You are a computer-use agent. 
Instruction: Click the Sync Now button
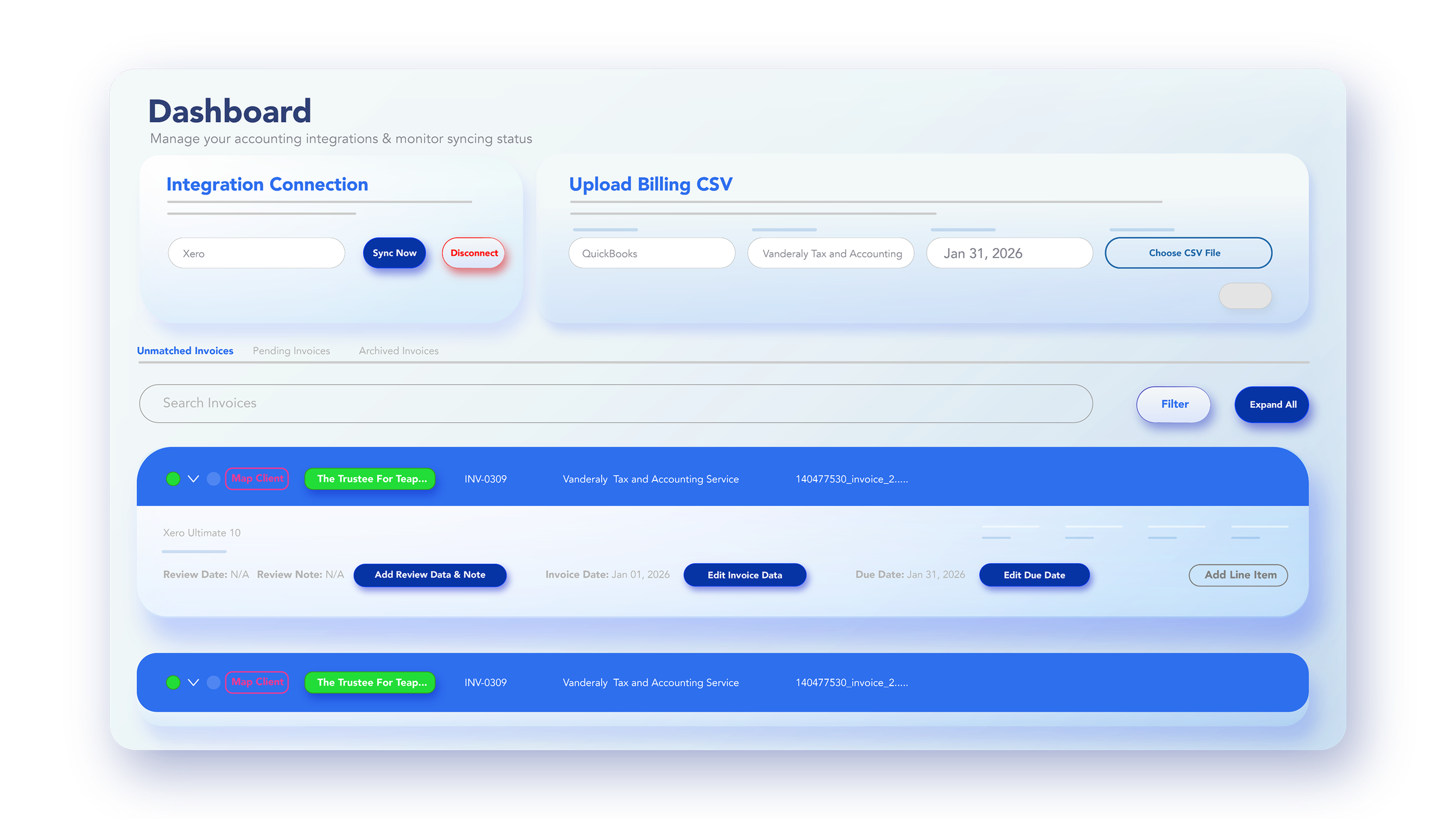coord(394,253)
